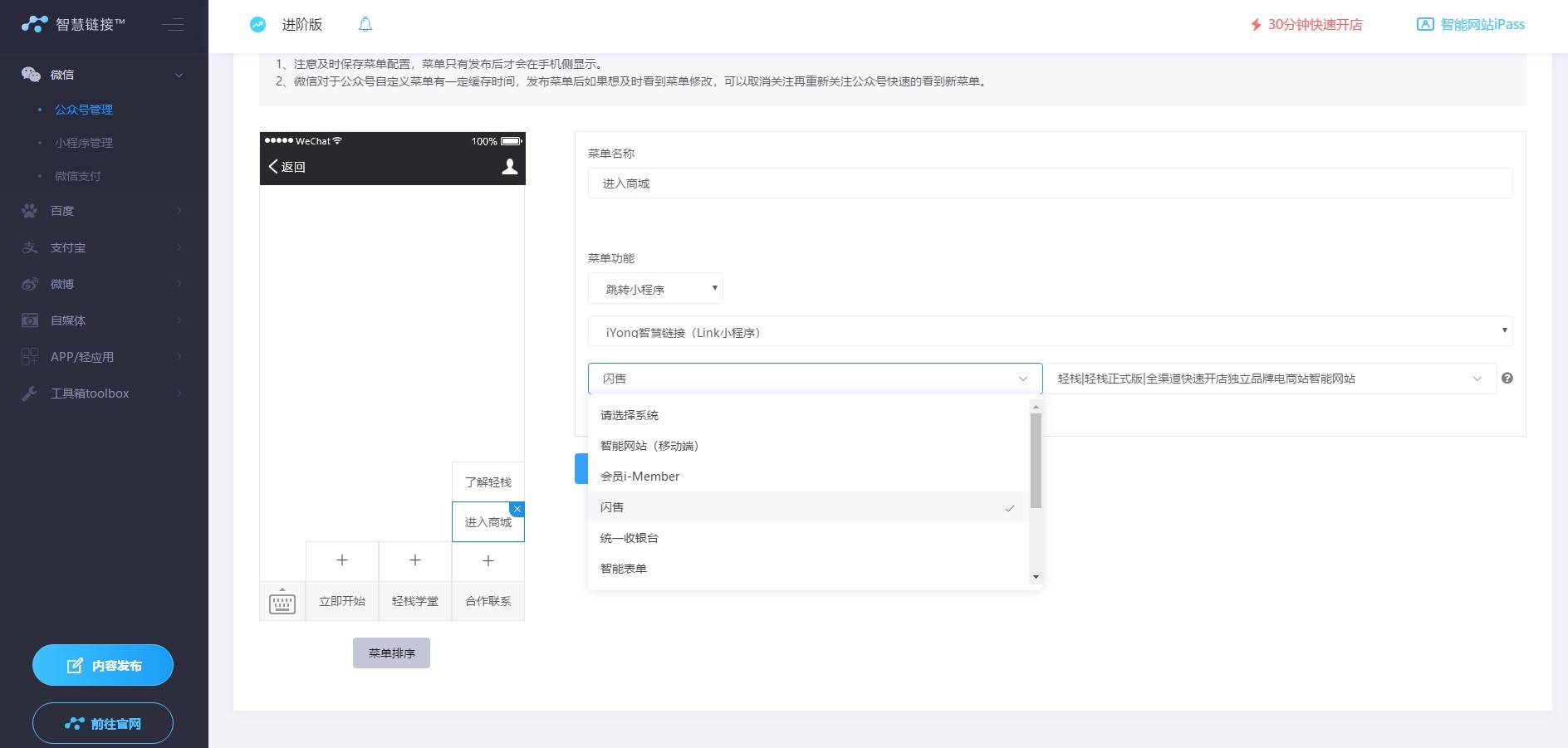Click the keyboard icon in phone preview
The height and width of the screenshot is (748, 1568).
(282, 602)
